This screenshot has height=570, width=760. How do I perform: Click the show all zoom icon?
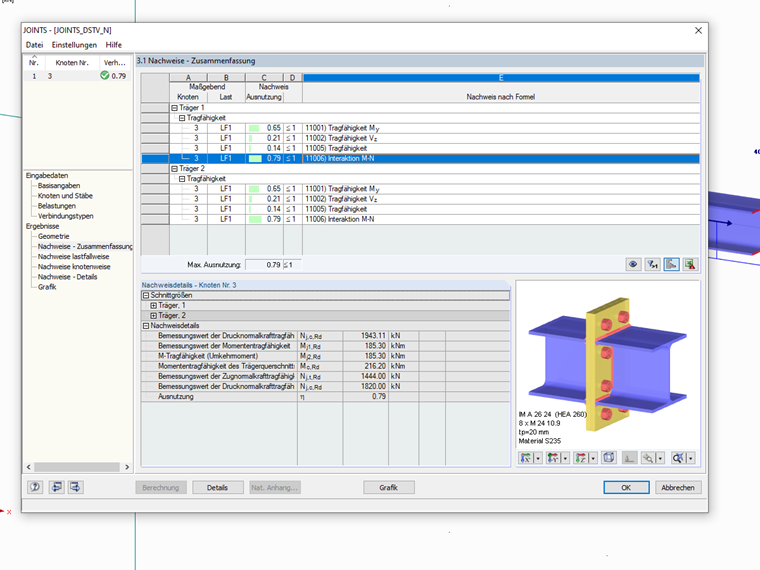pos(679,458)
